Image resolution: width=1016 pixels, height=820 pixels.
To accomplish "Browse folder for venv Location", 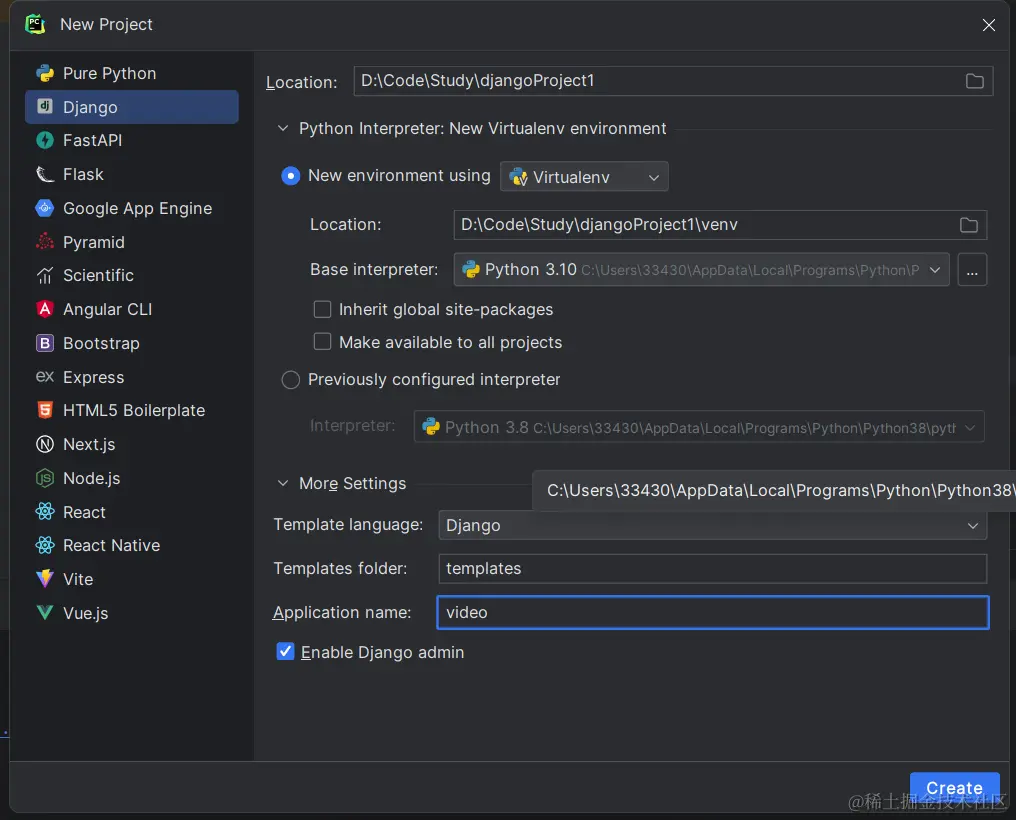I will click(969, 225).
